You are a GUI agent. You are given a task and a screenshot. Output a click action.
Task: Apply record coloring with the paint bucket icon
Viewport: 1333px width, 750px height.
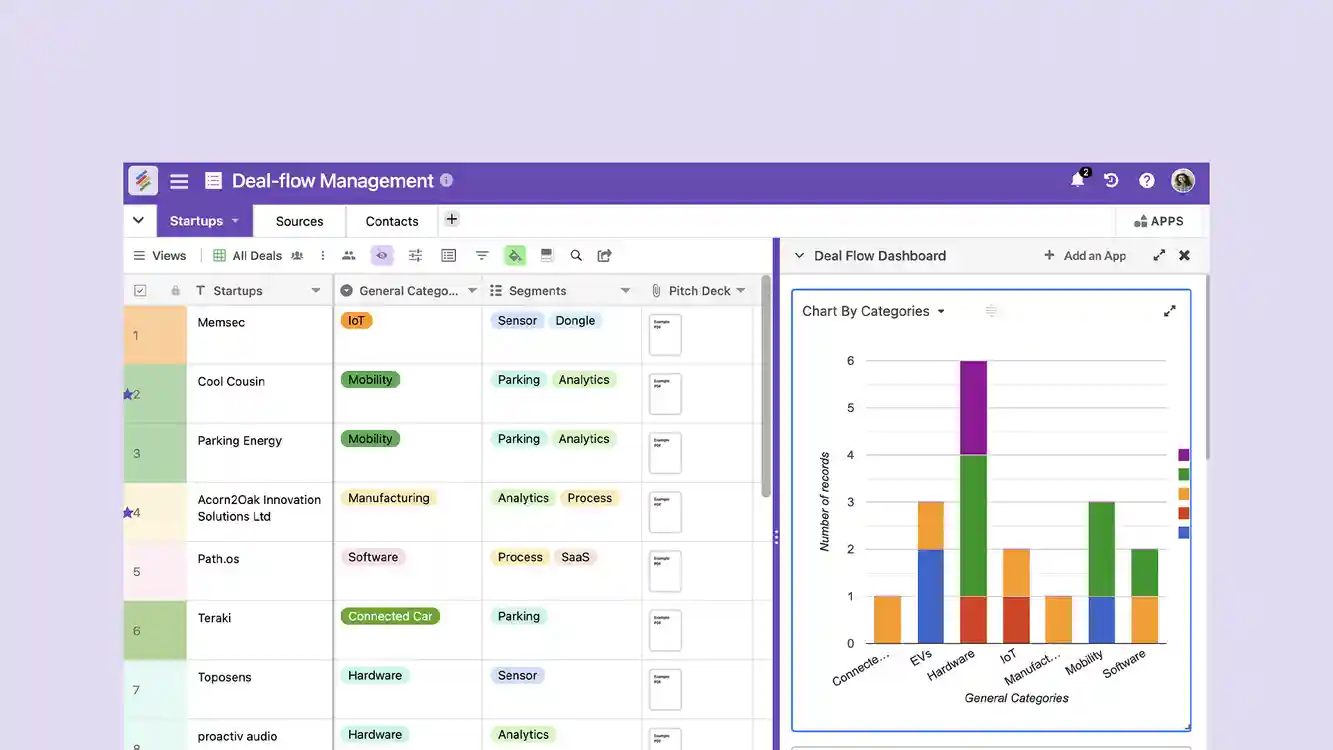515,255
